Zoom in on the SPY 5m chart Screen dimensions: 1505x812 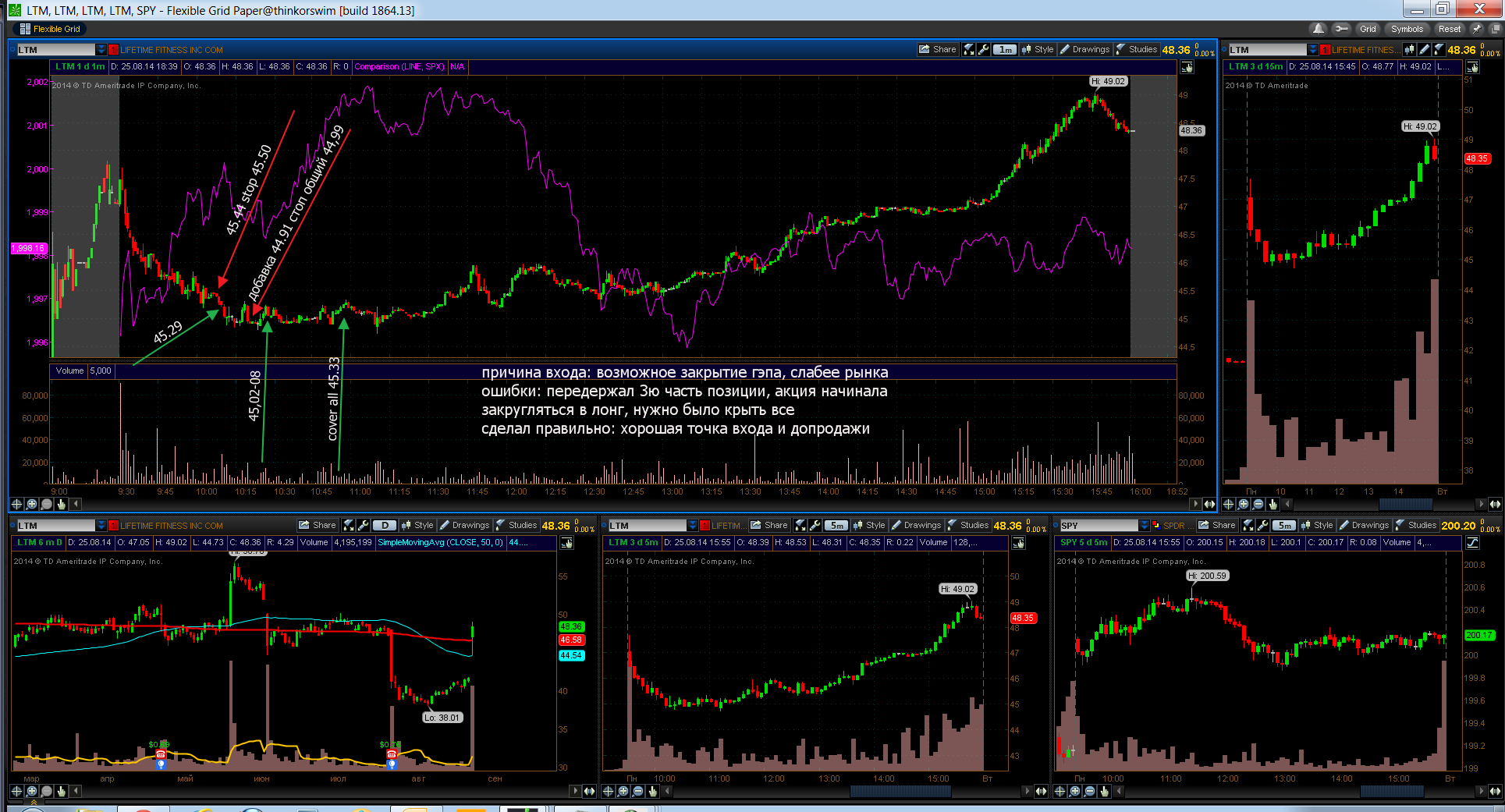click(x=1075, y=791)
